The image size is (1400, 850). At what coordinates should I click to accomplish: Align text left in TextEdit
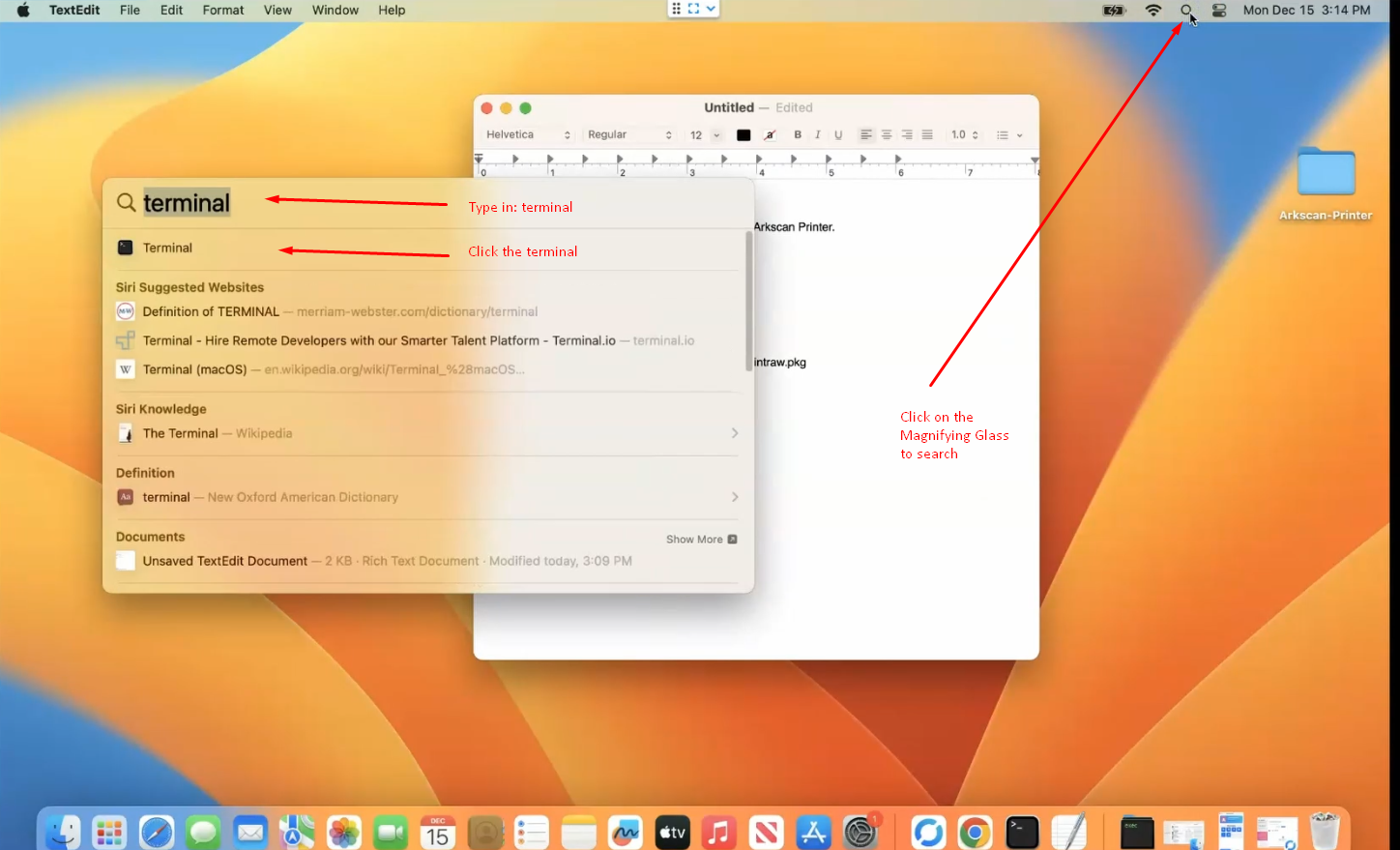pyautogui.click(x=866, y=134)
